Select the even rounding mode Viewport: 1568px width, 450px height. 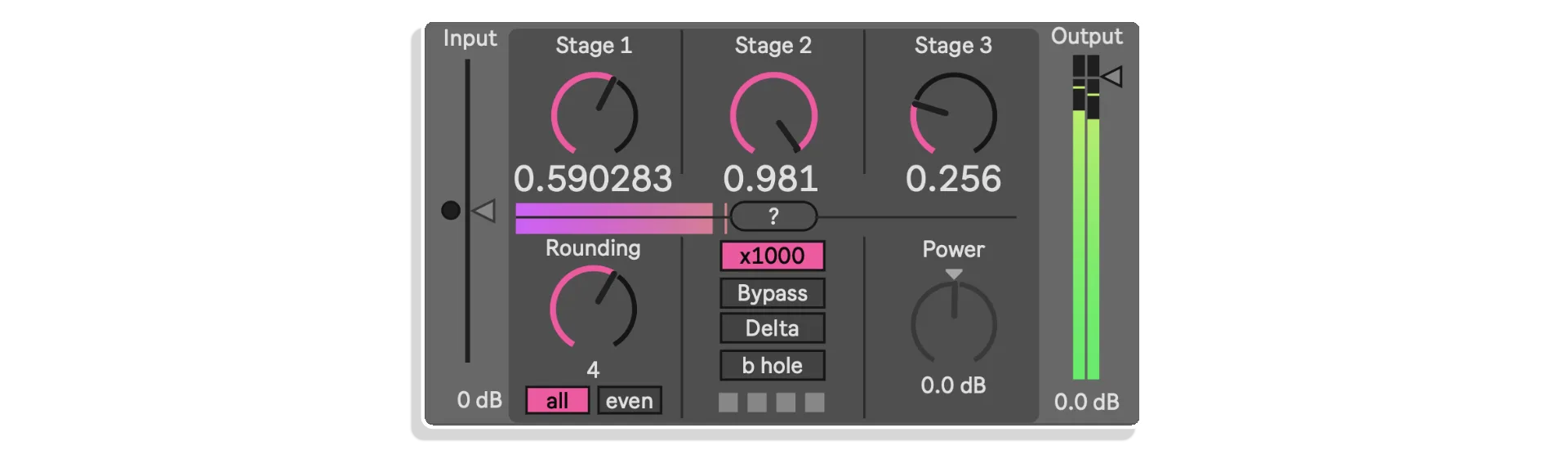(630, 400)
